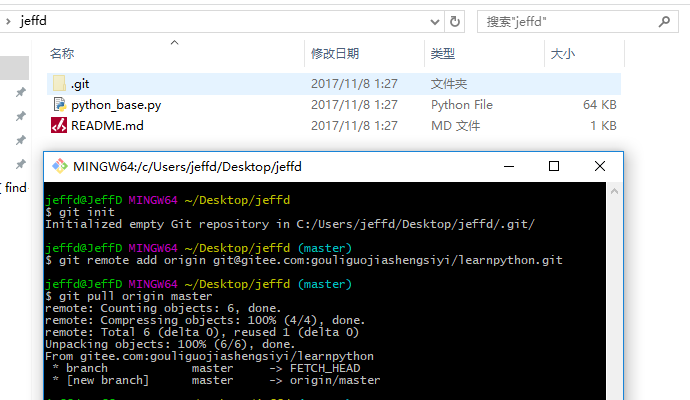Click the .git row's 2017/11/8 1:27 date
This screenshot has width=690, height=400.
pos(354,84)
